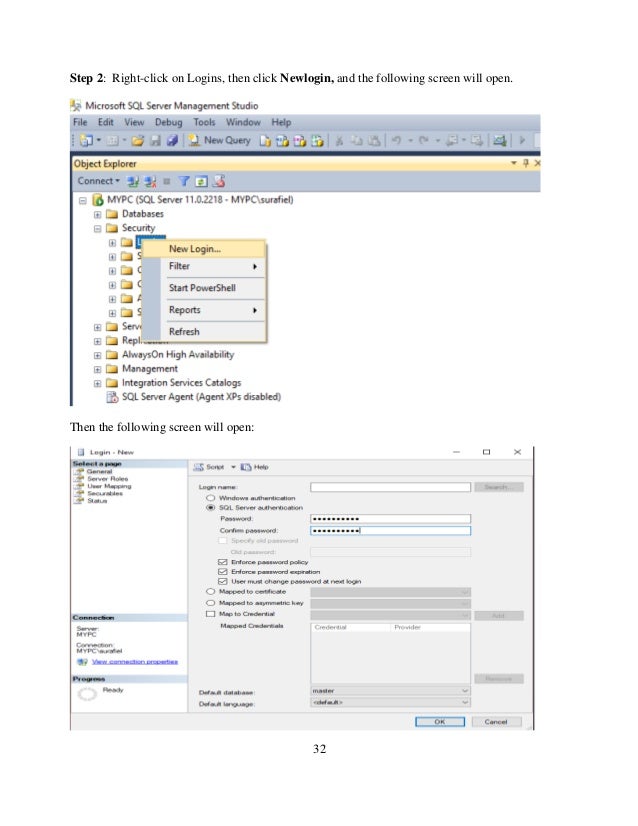Click the Help icon in Login dialog toolbar
Viewport: 638px width, 826px height.
(246, 467)
